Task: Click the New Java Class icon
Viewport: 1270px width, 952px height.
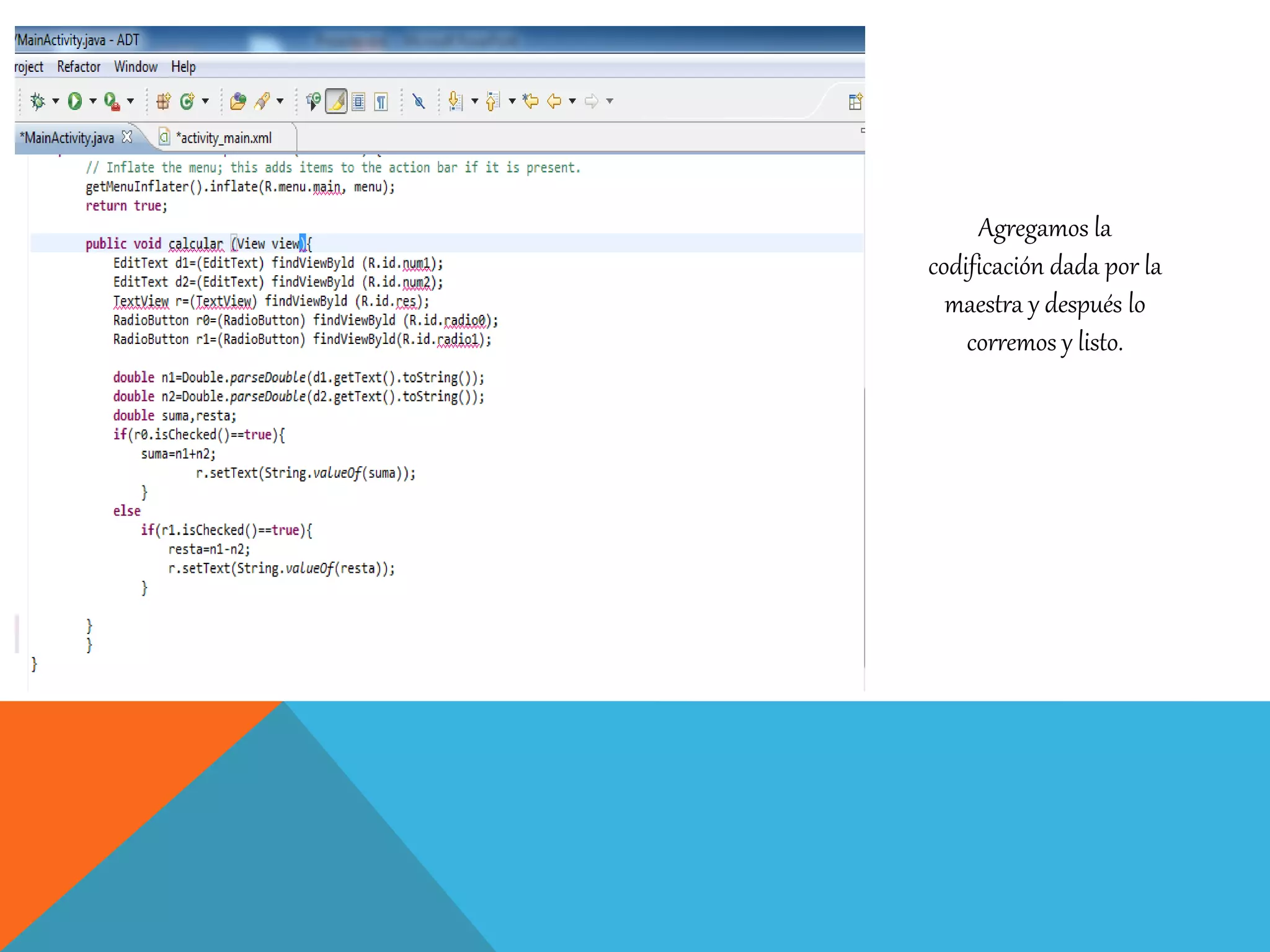Action: coord(187,101)
